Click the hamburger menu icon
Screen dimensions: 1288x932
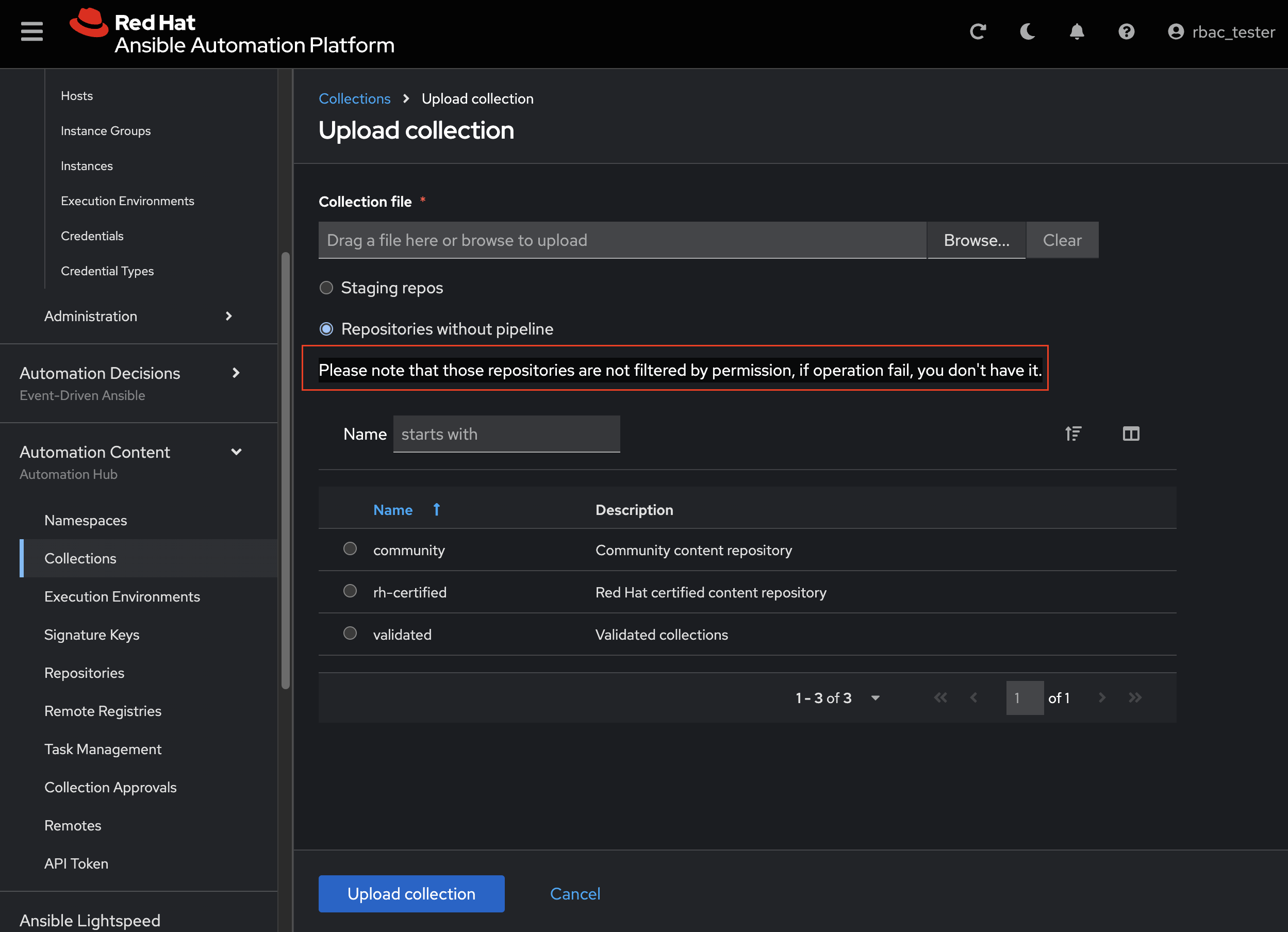[32, 32]
